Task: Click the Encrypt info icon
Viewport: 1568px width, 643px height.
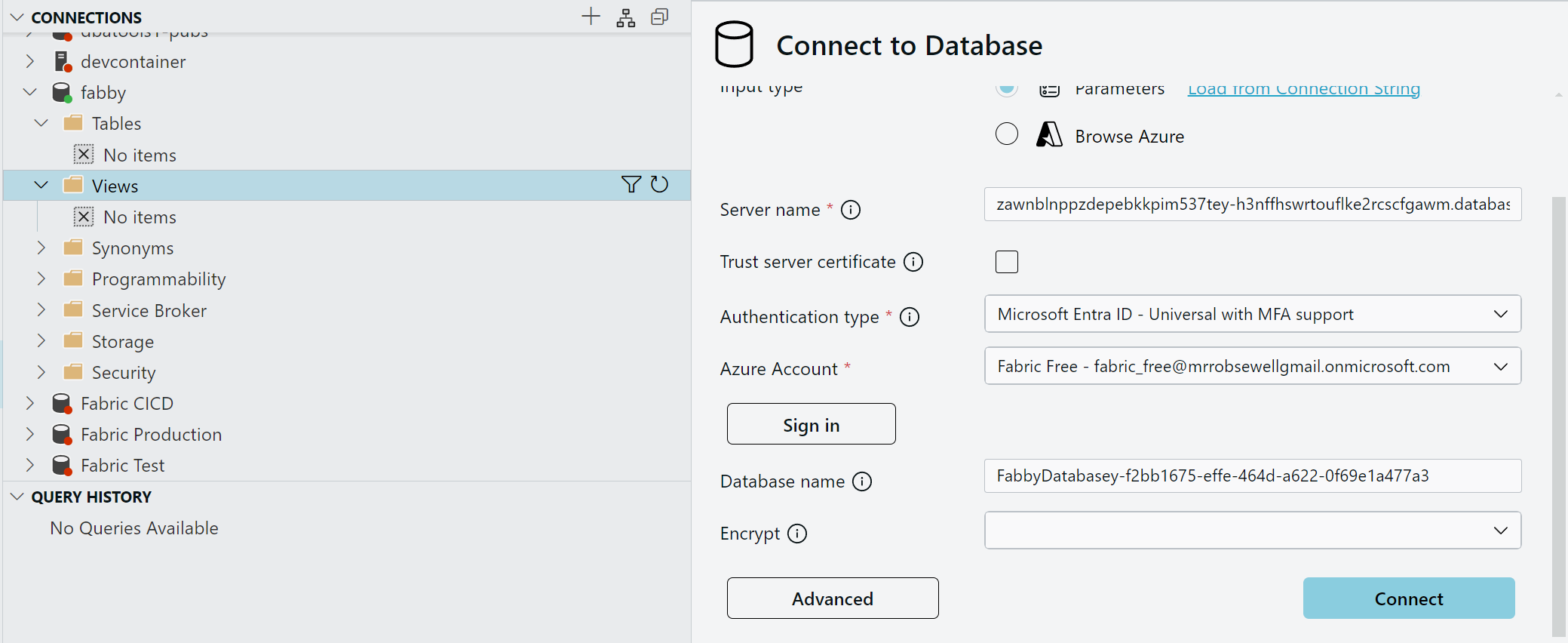Action: (797, 534)
